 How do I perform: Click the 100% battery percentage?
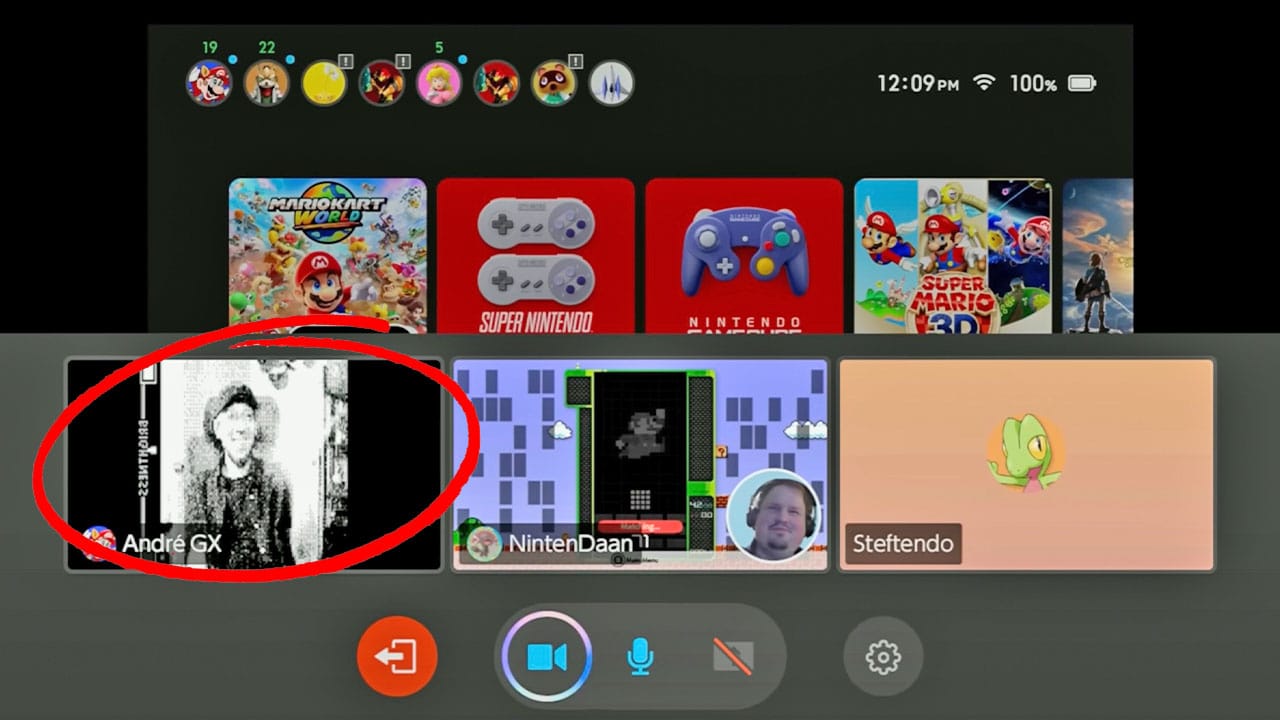pos(1033,84)
